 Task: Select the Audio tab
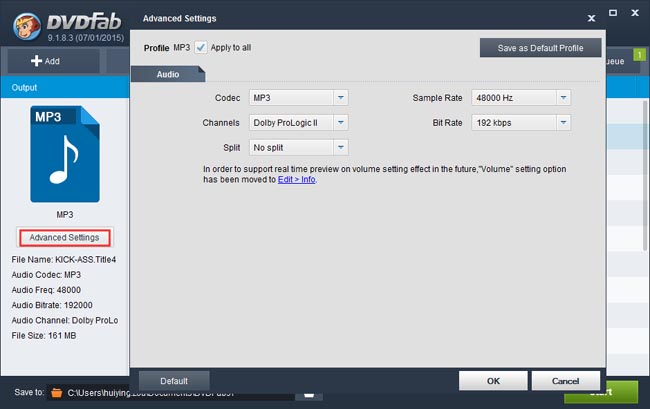167,73
